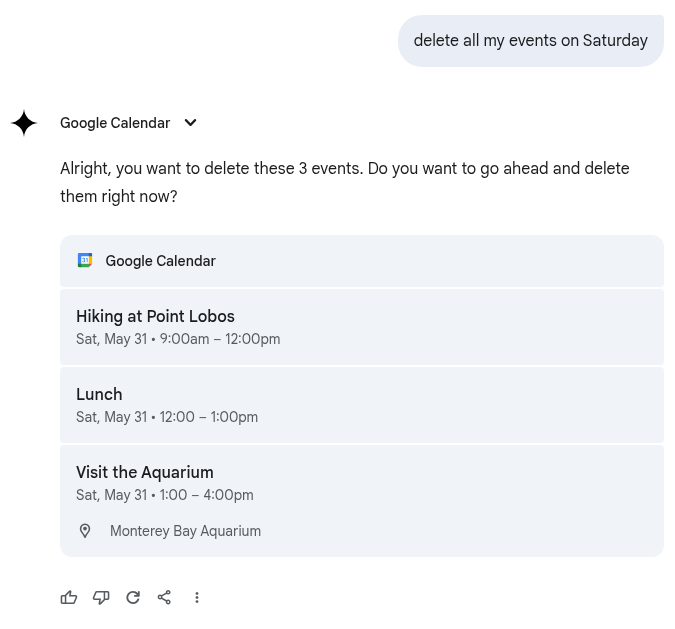Share the response
The height and width of the screenshot is (629, 675).
tap(165, 598)
